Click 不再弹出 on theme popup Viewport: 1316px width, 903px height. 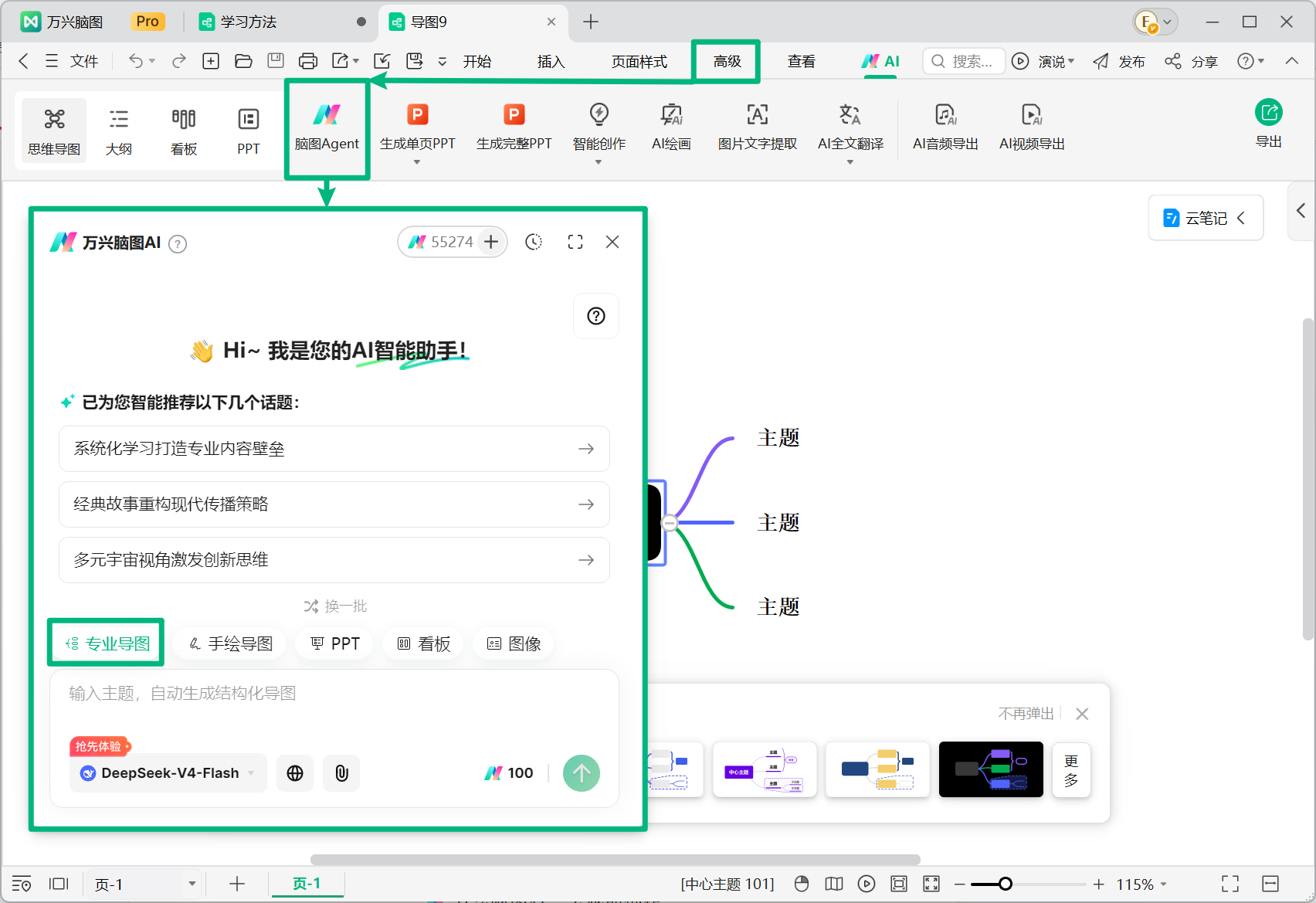(1026, 713)
